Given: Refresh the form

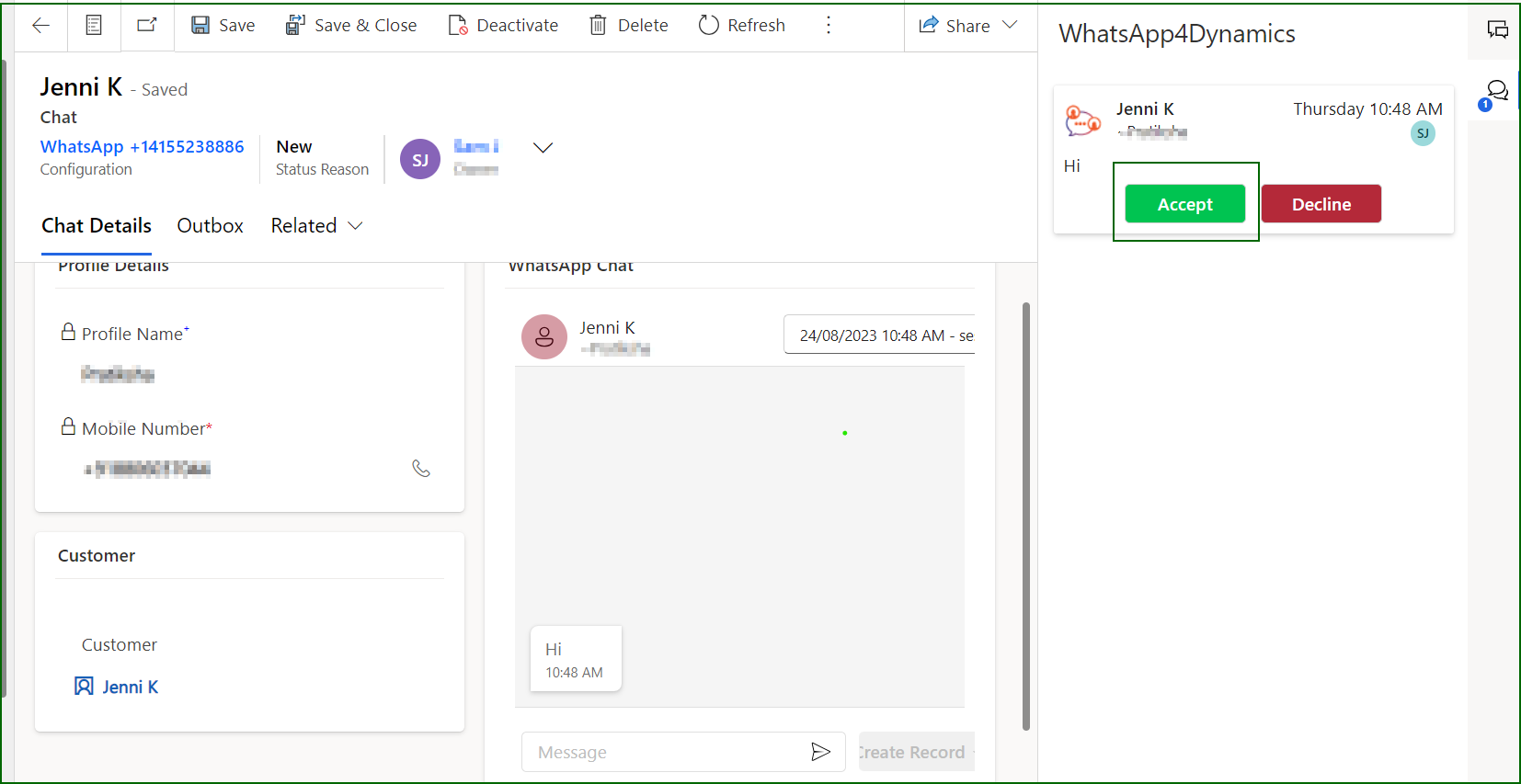Looking at the screenshot, I should [x=742, y=26].
